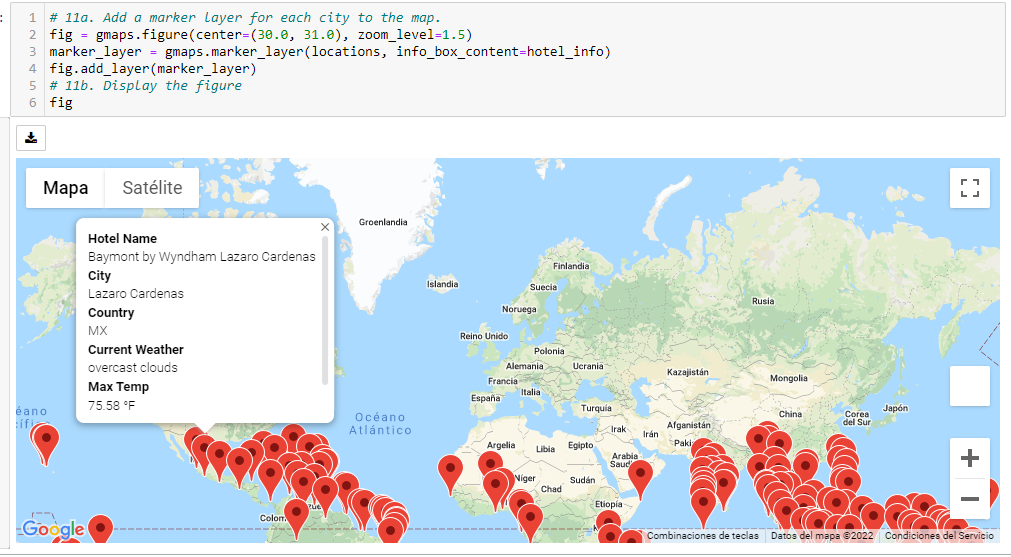The image size is (1011, 557).
Task: Click the 'Islandia' map label
Action: [442, 284]
